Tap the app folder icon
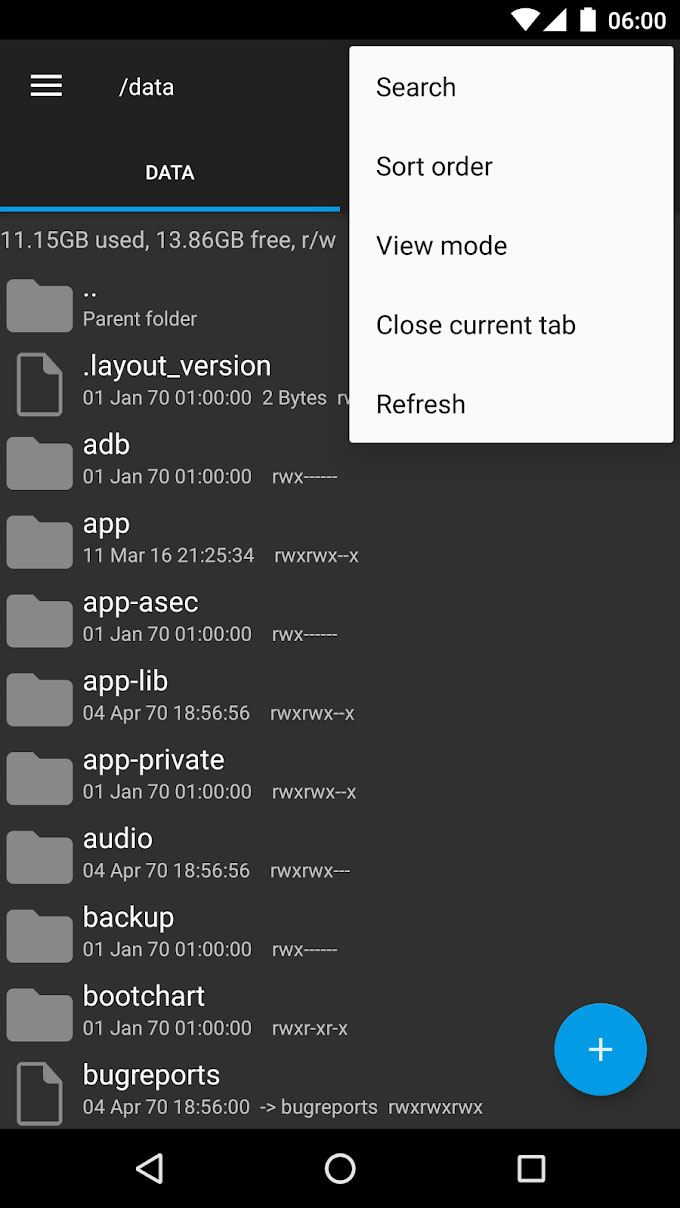The width and height of the screenshot is (680, 1208). (x=39, y=541)
